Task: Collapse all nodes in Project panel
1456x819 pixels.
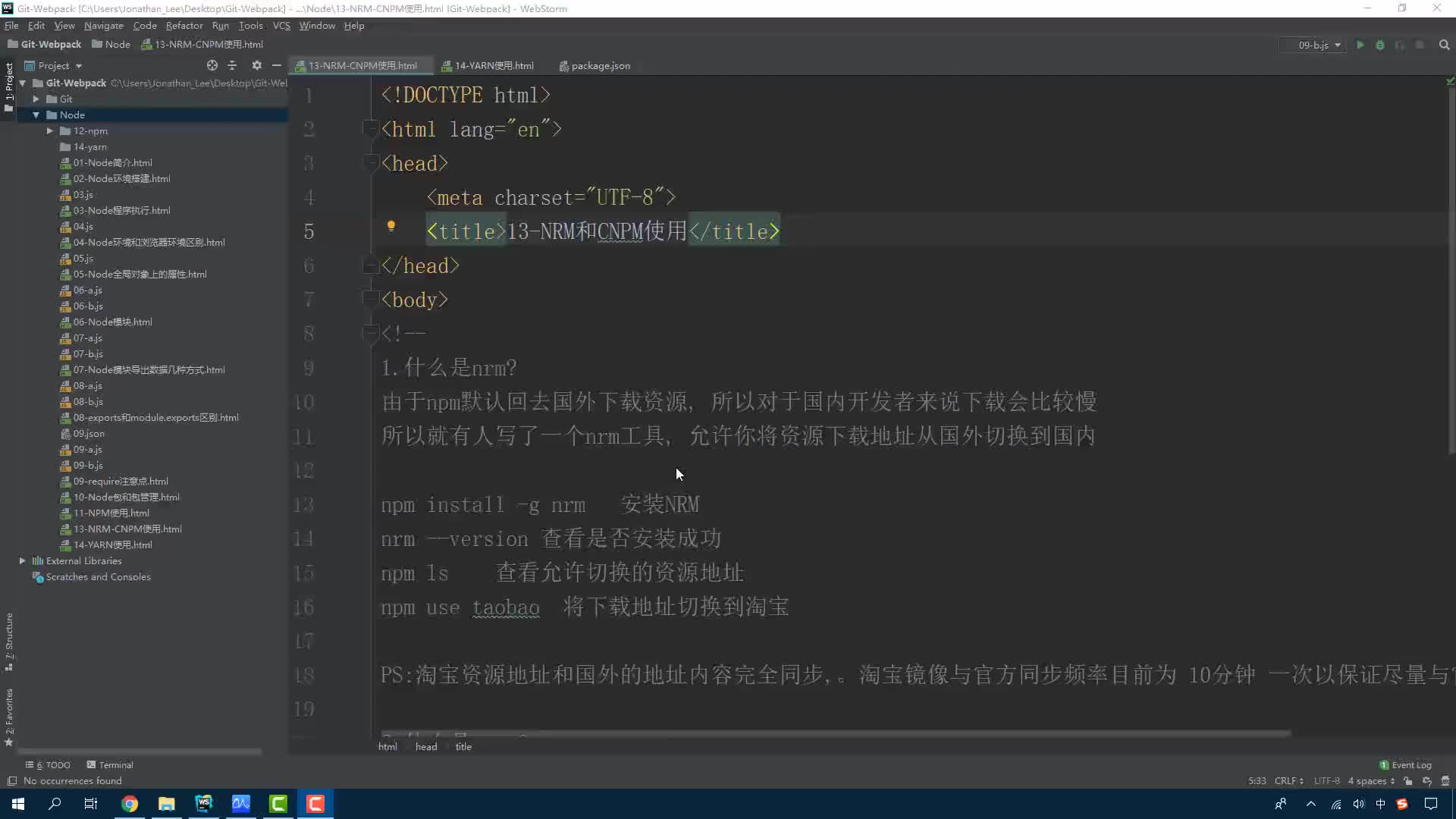Action: (232, 65)
